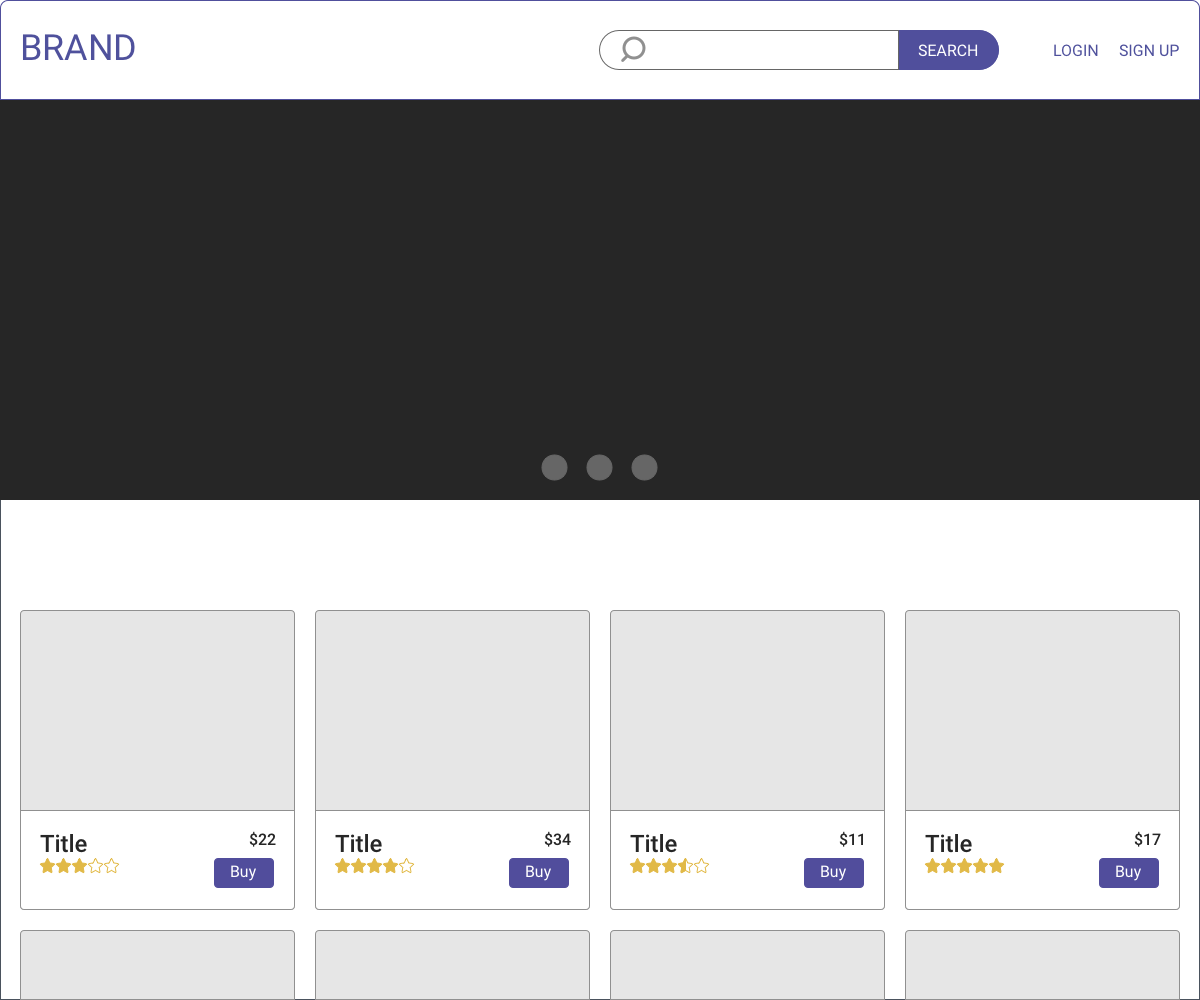Click Title of the $17 product
Image resolution: width=1200 pixels, height=1000 pixels.
(949, 843)
